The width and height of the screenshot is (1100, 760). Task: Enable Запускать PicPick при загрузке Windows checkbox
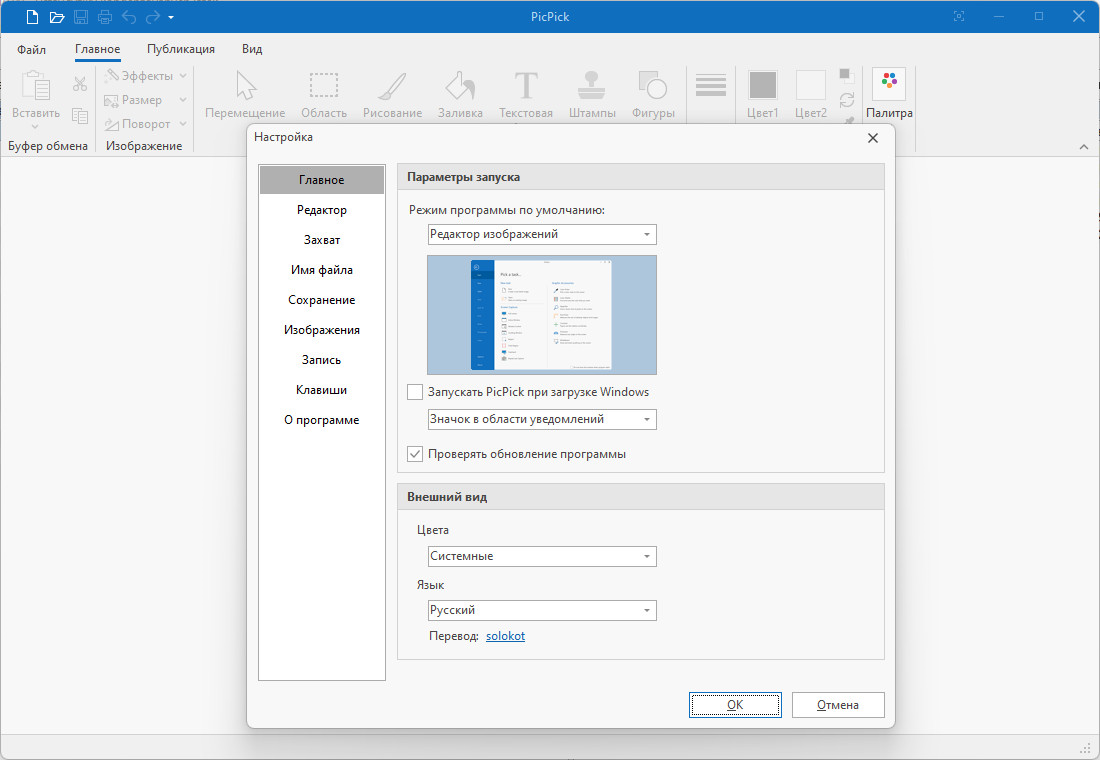(415, 392)
